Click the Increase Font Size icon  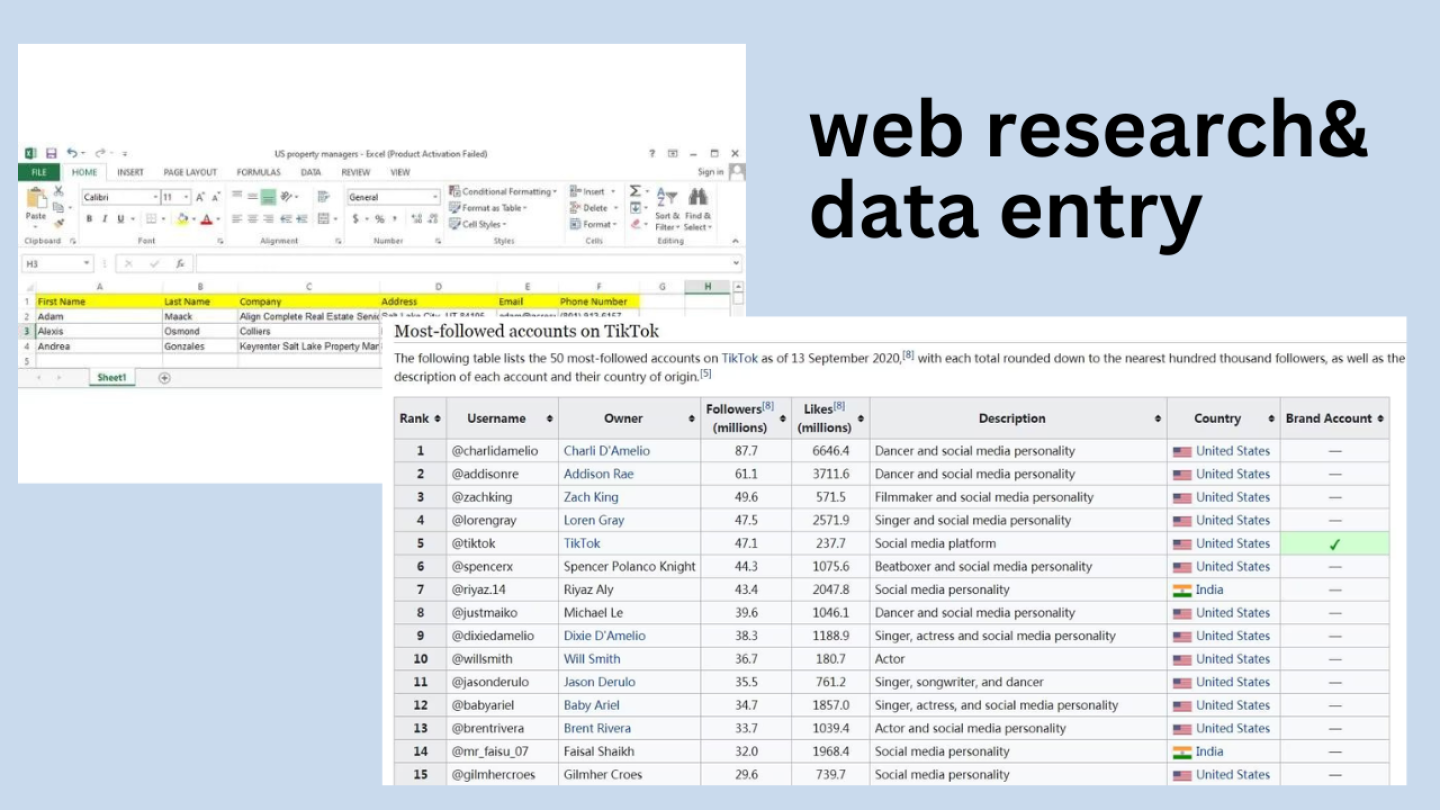[199, 197]
